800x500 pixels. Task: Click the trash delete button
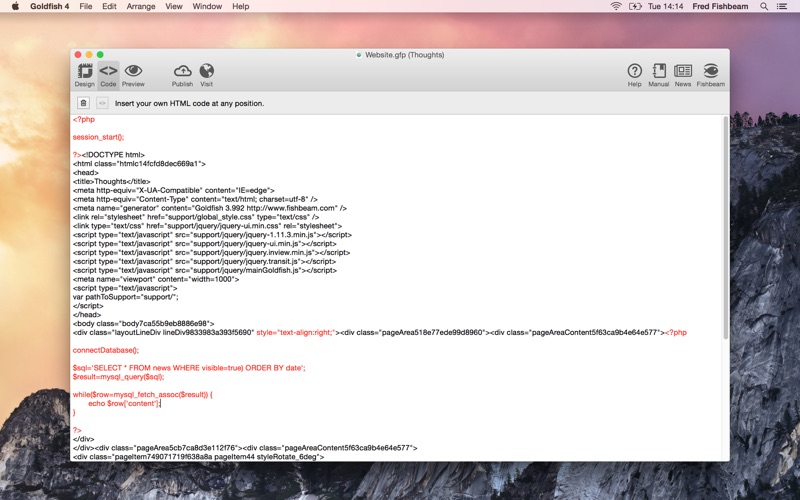click(x=84, y=103)
